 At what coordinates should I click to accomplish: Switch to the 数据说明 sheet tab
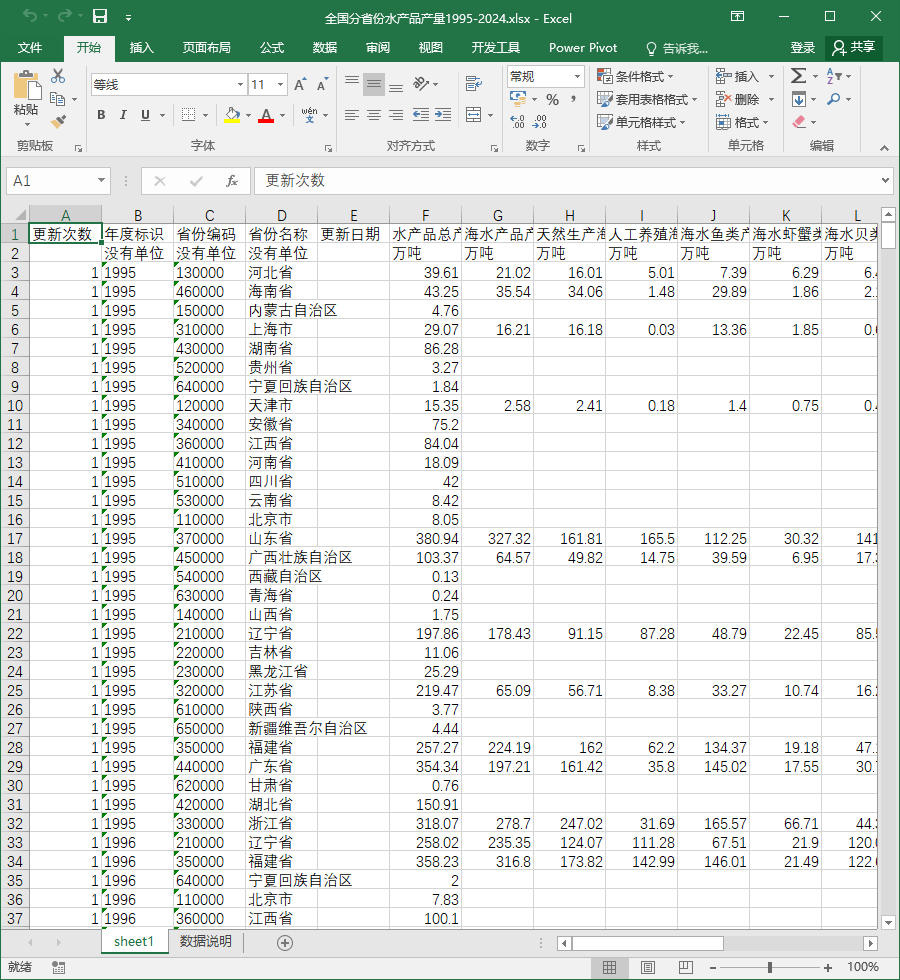coord(206,941)
